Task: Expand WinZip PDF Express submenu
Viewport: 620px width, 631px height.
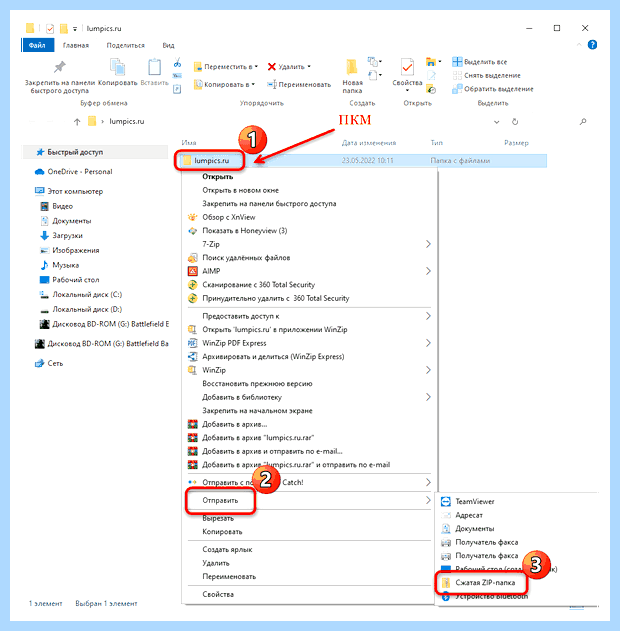Action: pos(309,343)
